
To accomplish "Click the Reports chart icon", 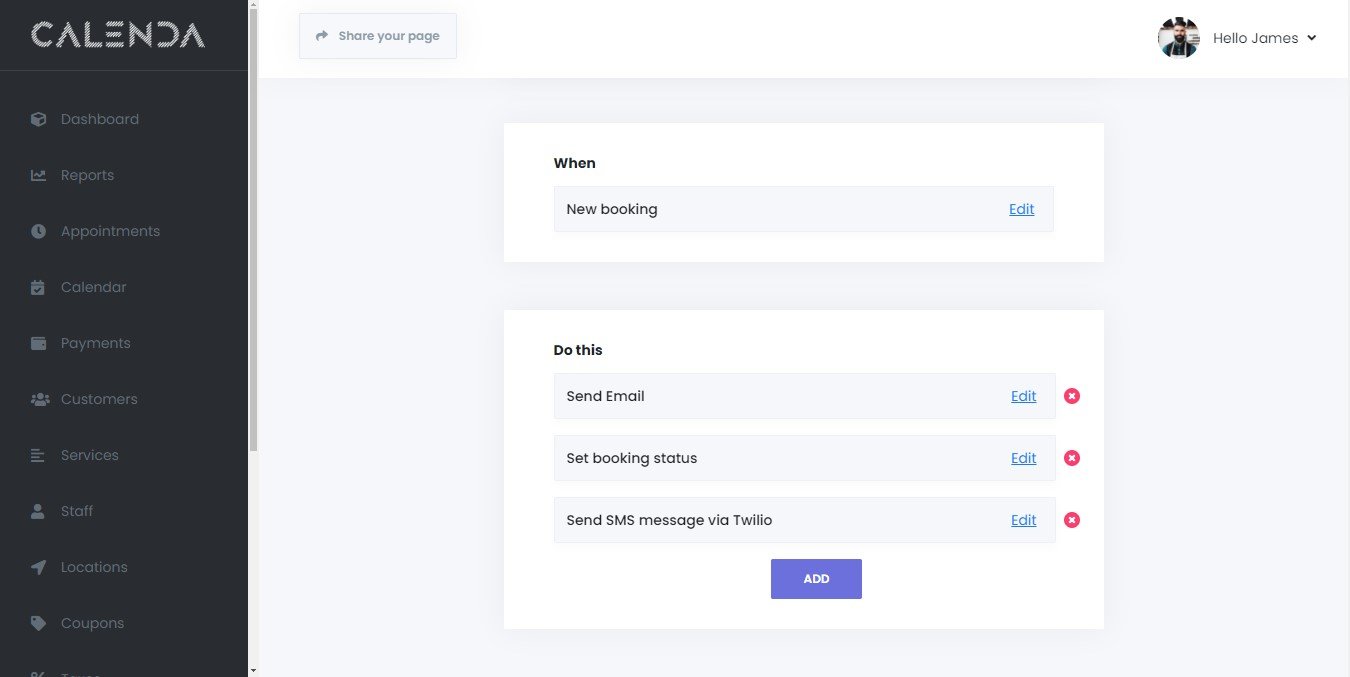I will pos(38,175).
